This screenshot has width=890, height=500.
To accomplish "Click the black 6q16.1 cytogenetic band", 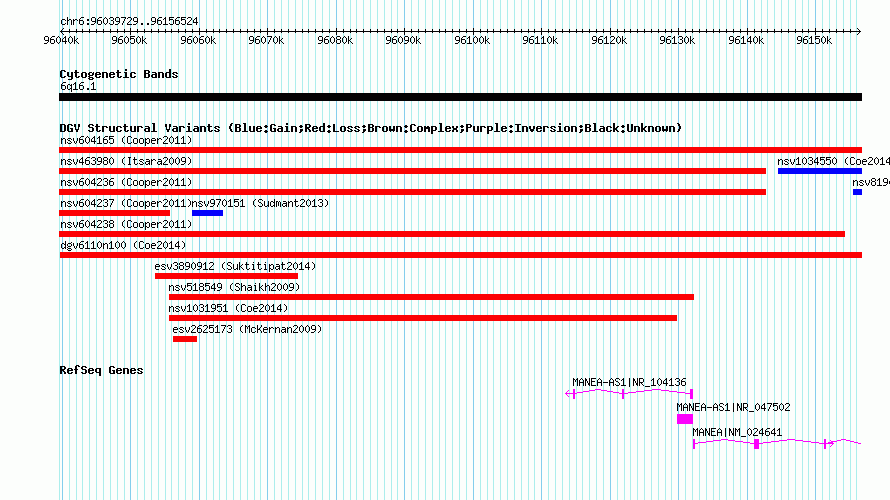I will click(x=460, y=97).
